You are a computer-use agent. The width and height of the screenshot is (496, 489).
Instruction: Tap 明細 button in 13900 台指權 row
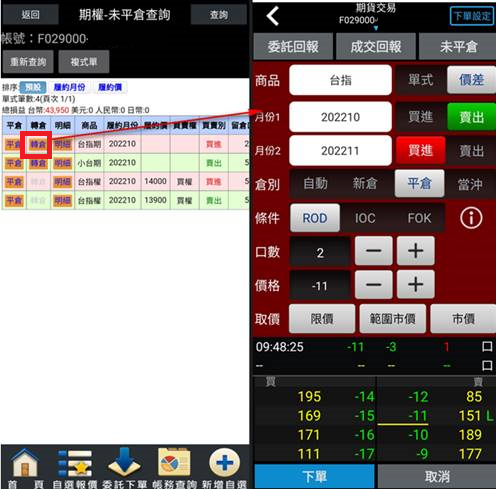(x=63, y=200)
